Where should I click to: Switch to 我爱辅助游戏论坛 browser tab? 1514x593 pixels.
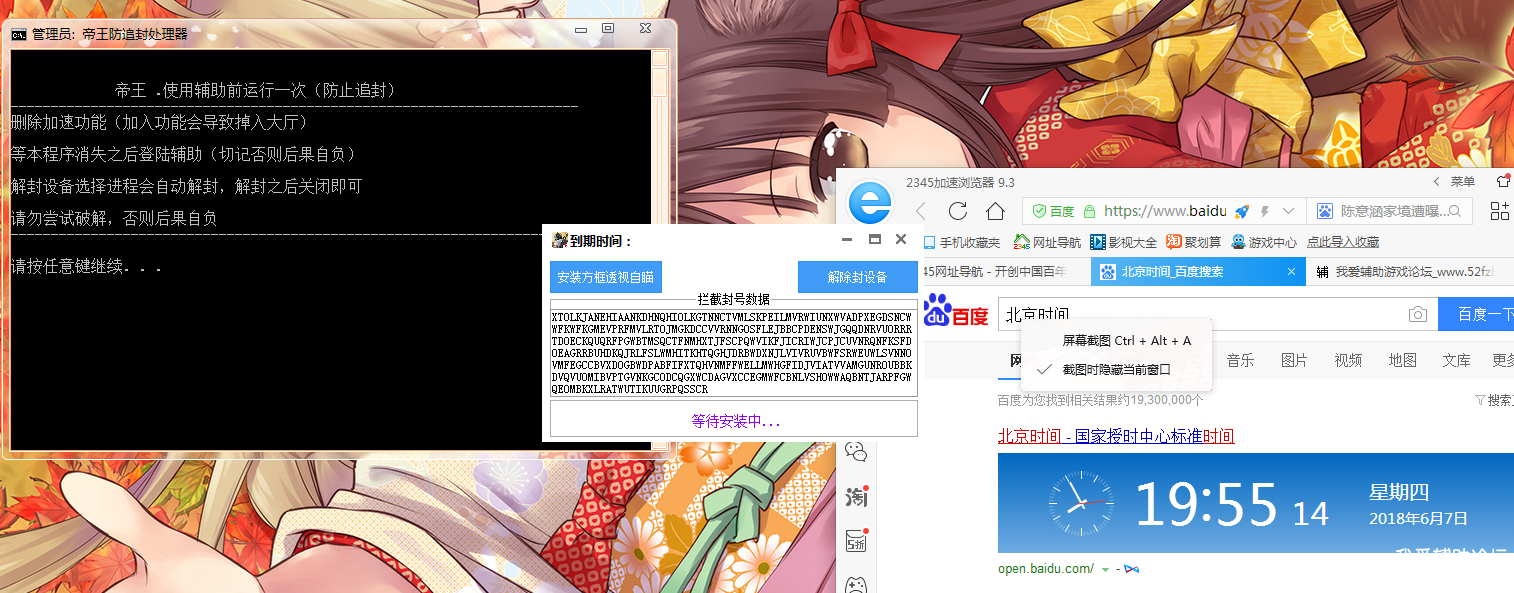[x=1408, y=272]
